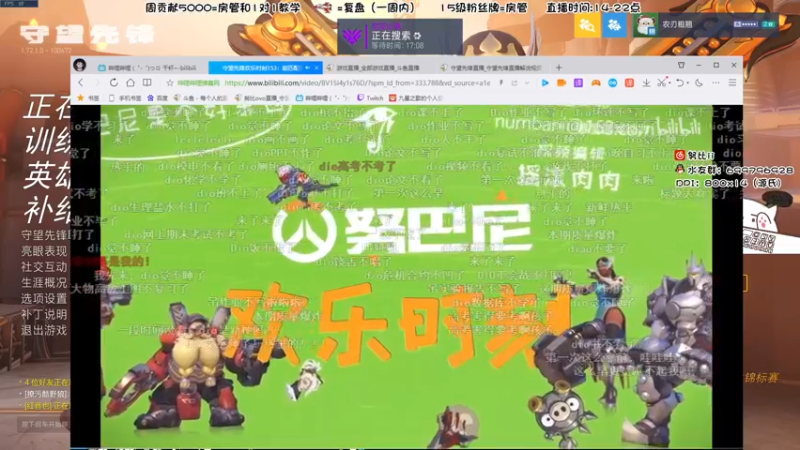Click the blue group icon in Overwatch header
Screen dimensions: 800x450
pyautogui.click(x=614, y=25)
